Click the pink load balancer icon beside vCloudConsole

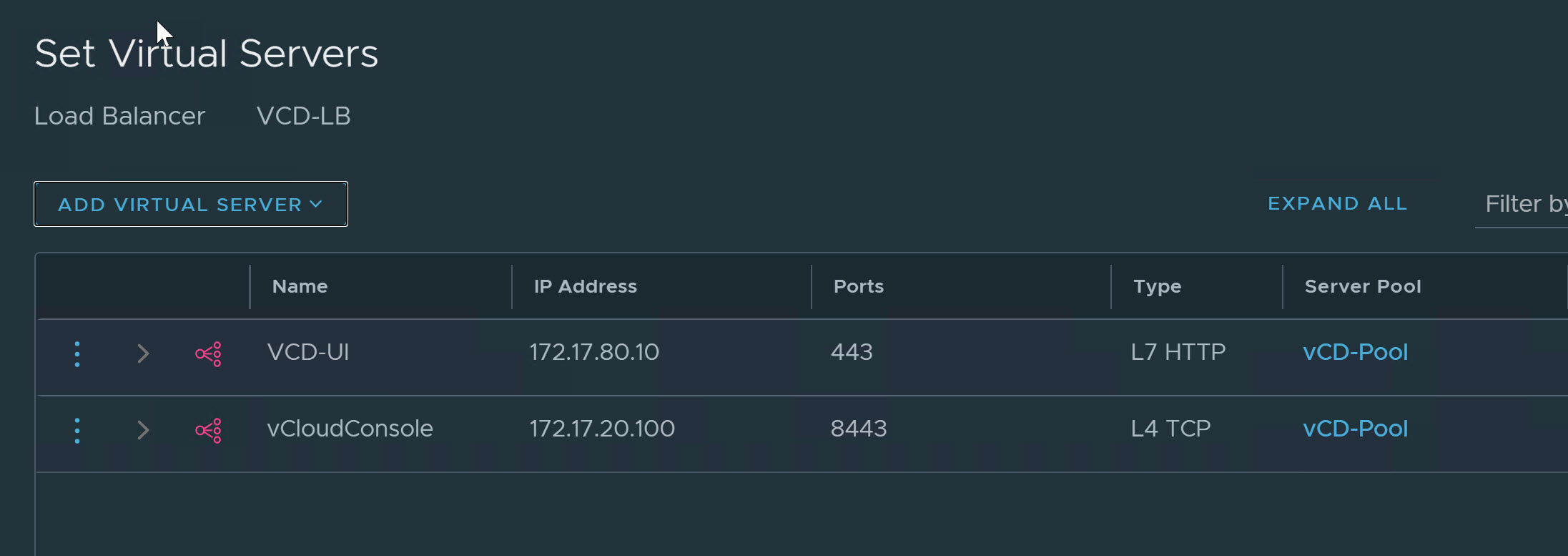point(208,431)
